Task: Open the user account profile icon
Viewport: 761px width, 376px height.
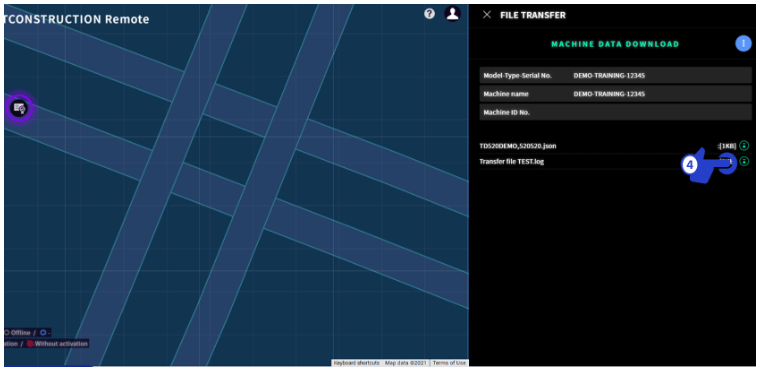Action: (x=452, y=14)
